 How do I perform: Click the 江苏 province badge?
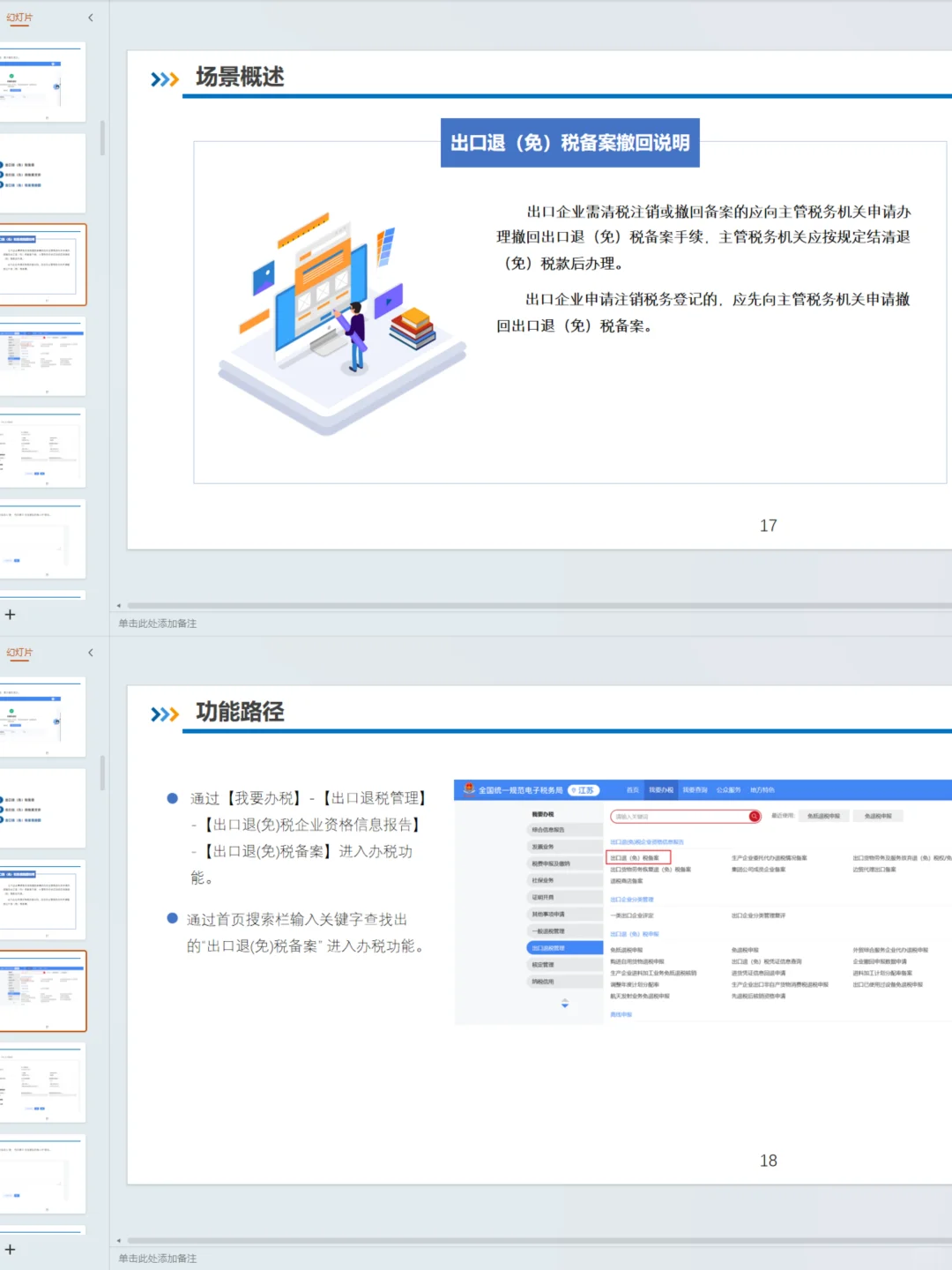coord(583,789)
